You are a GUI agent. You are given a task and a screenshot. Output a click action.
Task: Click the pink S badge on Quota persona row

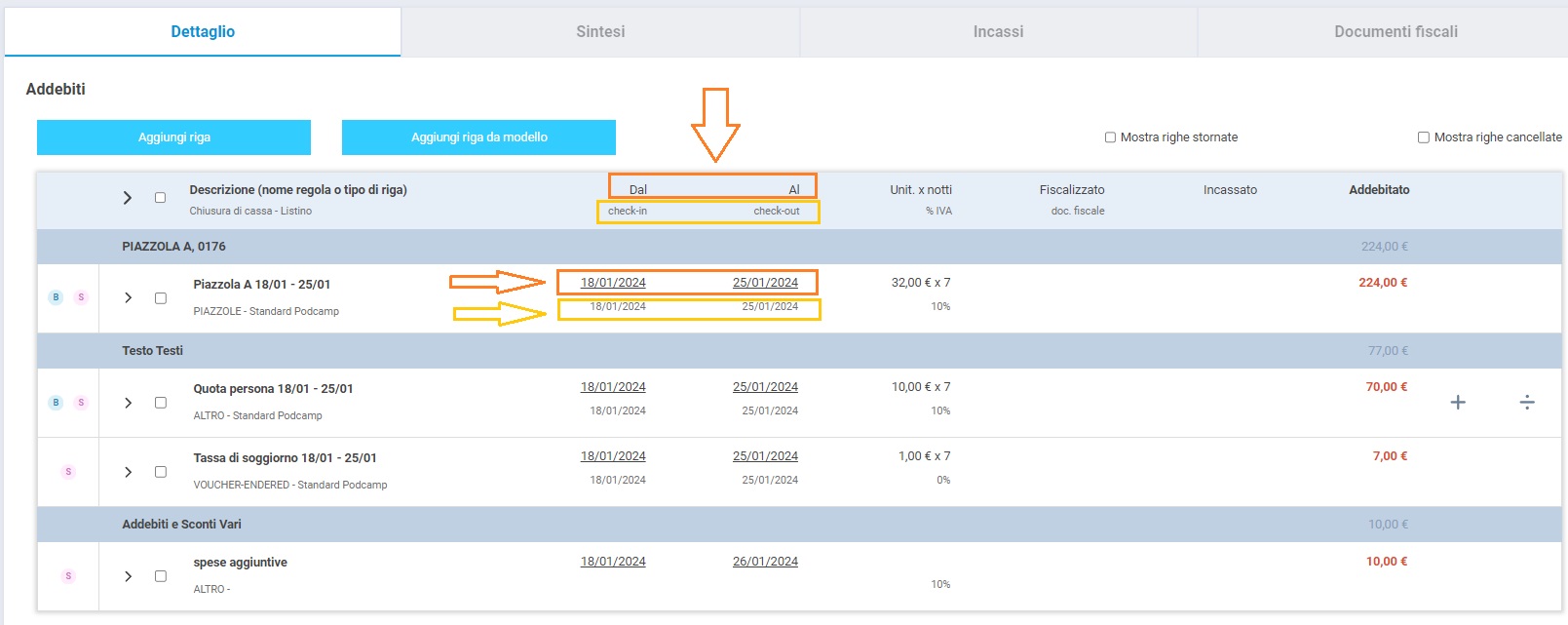(81, 403)
